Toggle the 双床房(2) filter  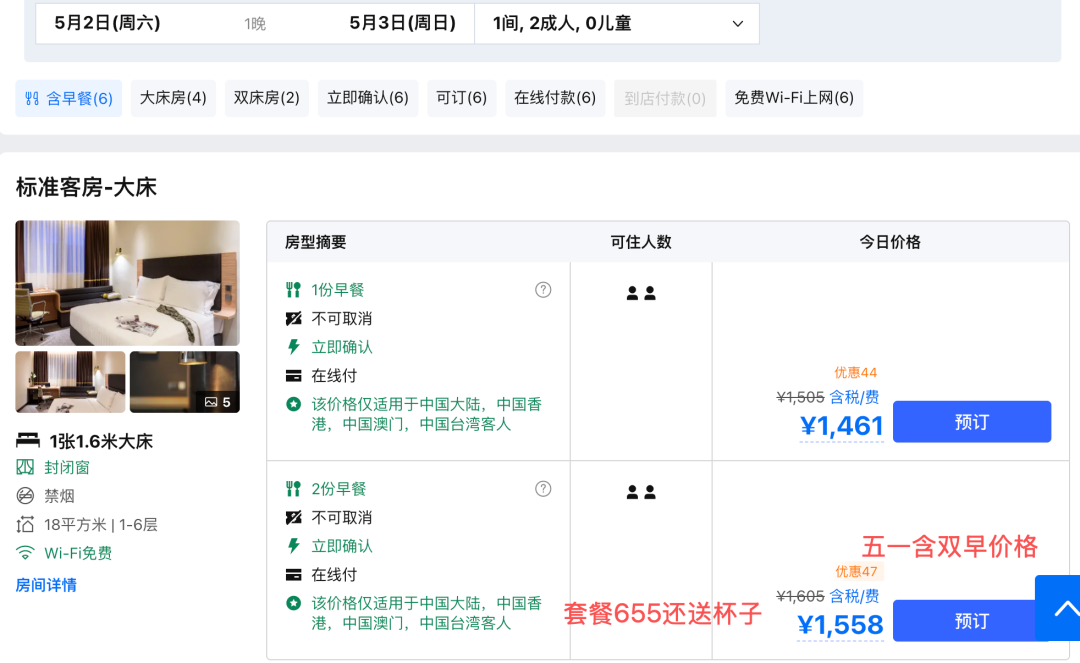pos(267,98)
